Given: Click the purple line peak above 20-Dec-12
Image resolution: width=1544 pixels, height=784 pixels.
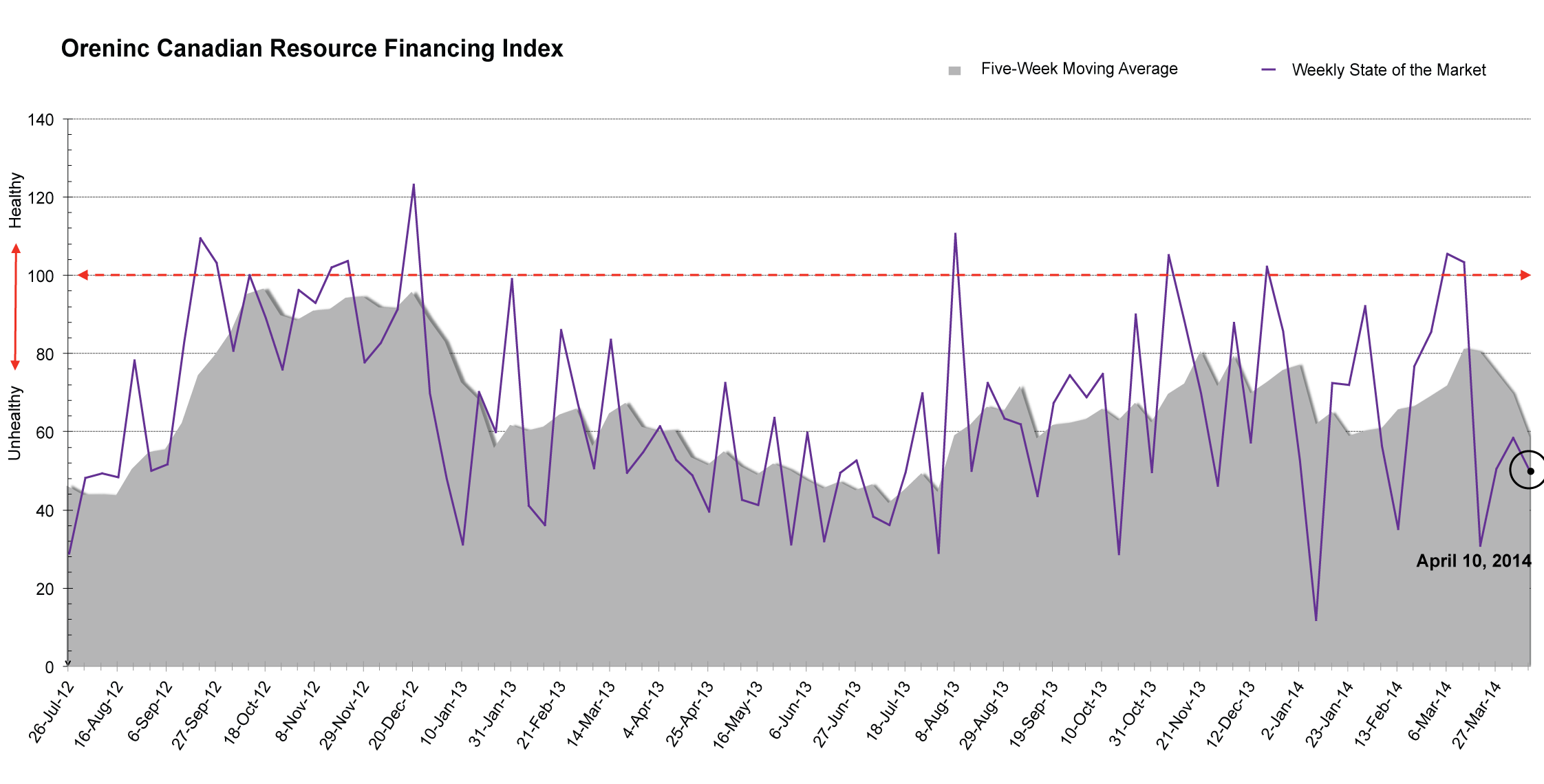Looking at the screenshot, I should click(414, 184).
